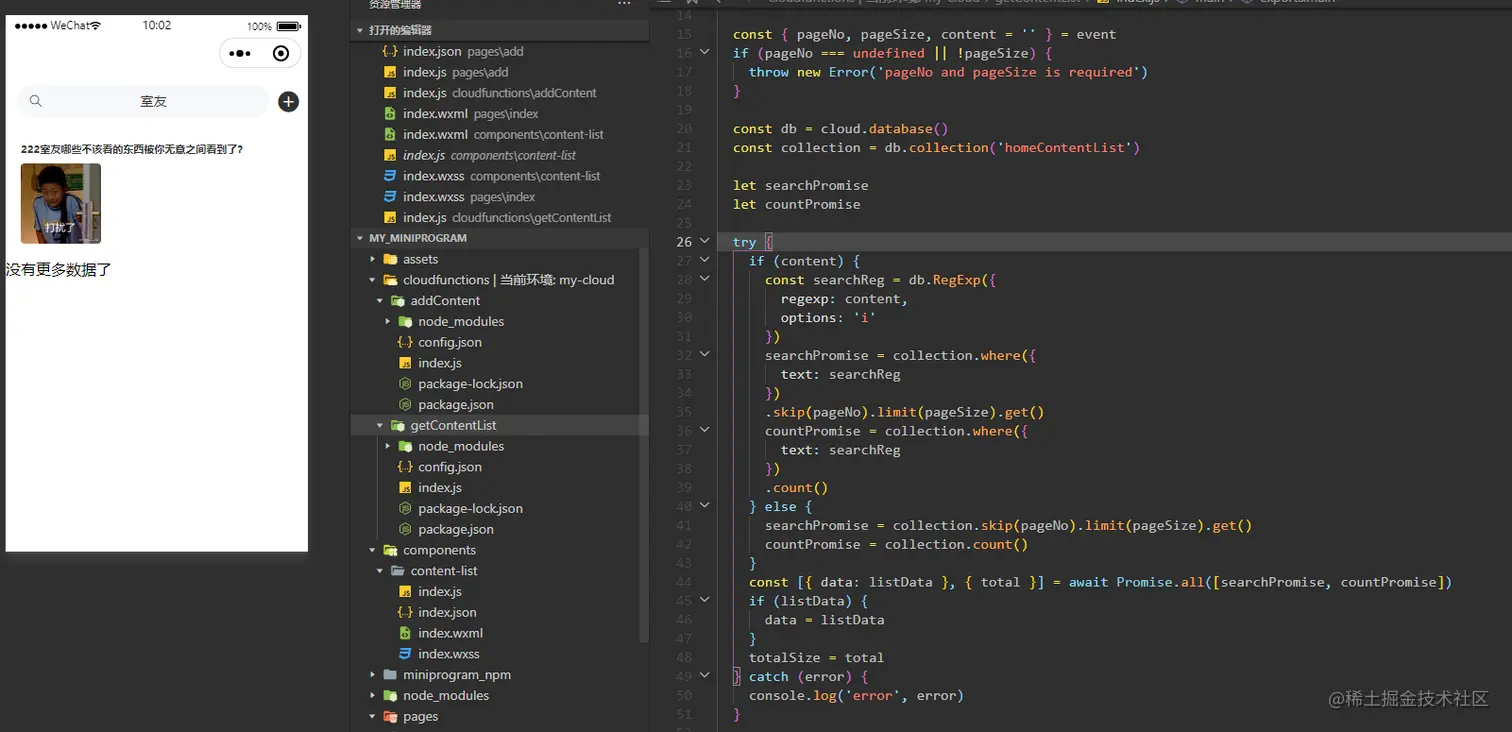The width and height of the screenshot is (1512, 732).
Task: Fold the countPromise block at line 36
Action: click(x=705, y=430)
